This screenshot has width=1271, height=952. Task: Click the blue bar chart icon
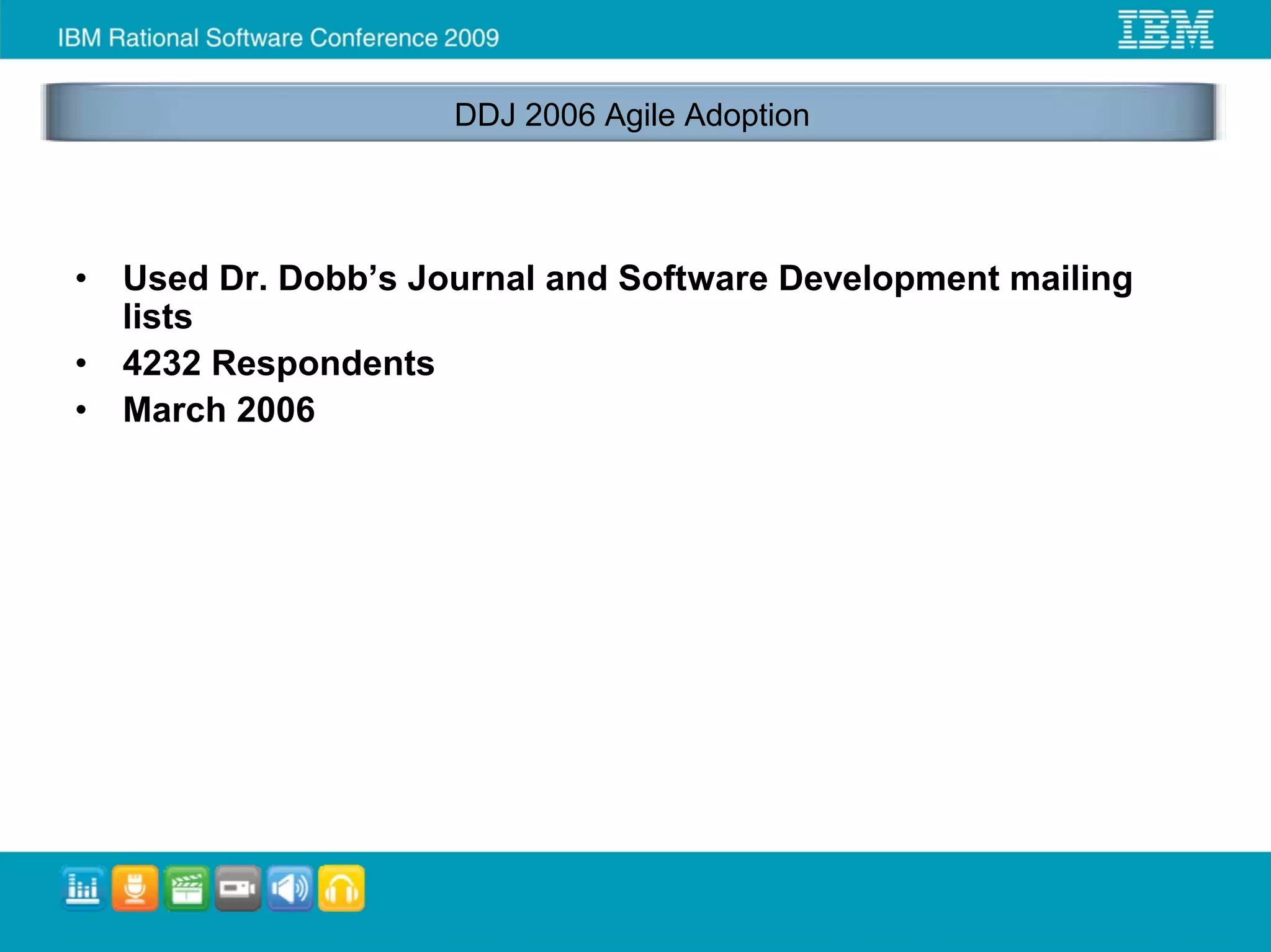click(83, 888)
